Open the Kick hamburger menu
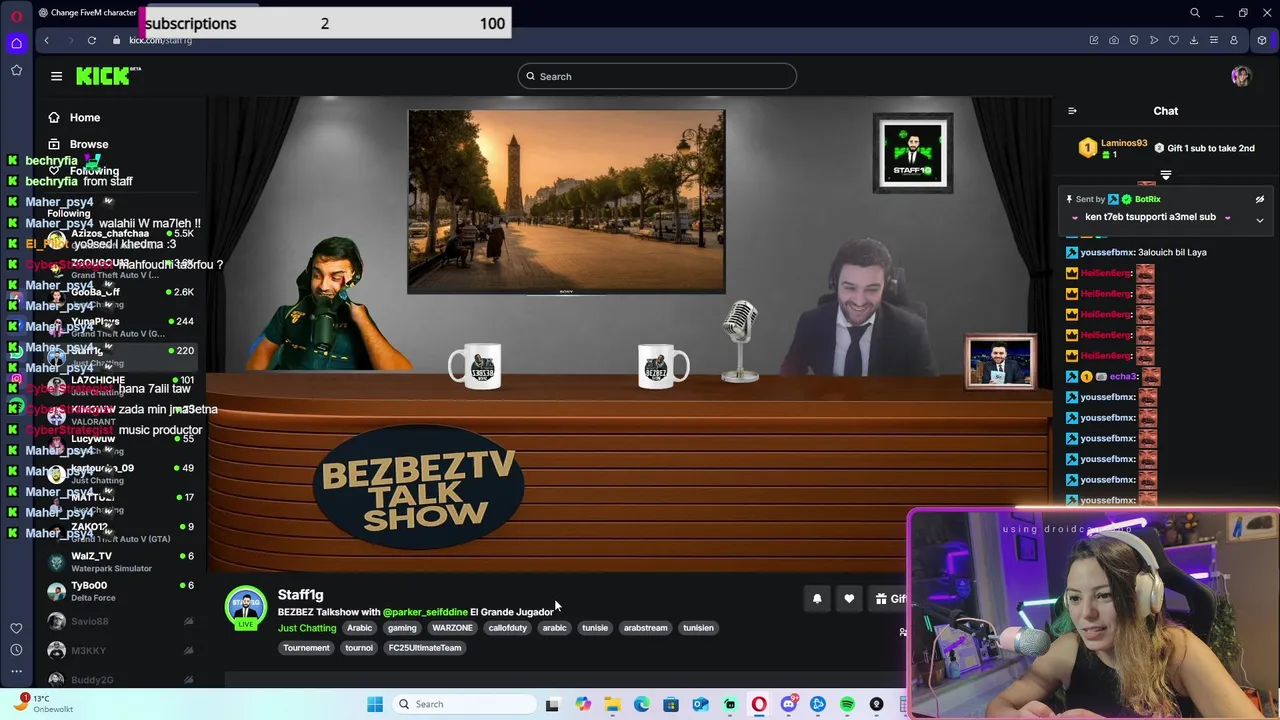The image size is (1280, 720). click(x=56, y=76)
